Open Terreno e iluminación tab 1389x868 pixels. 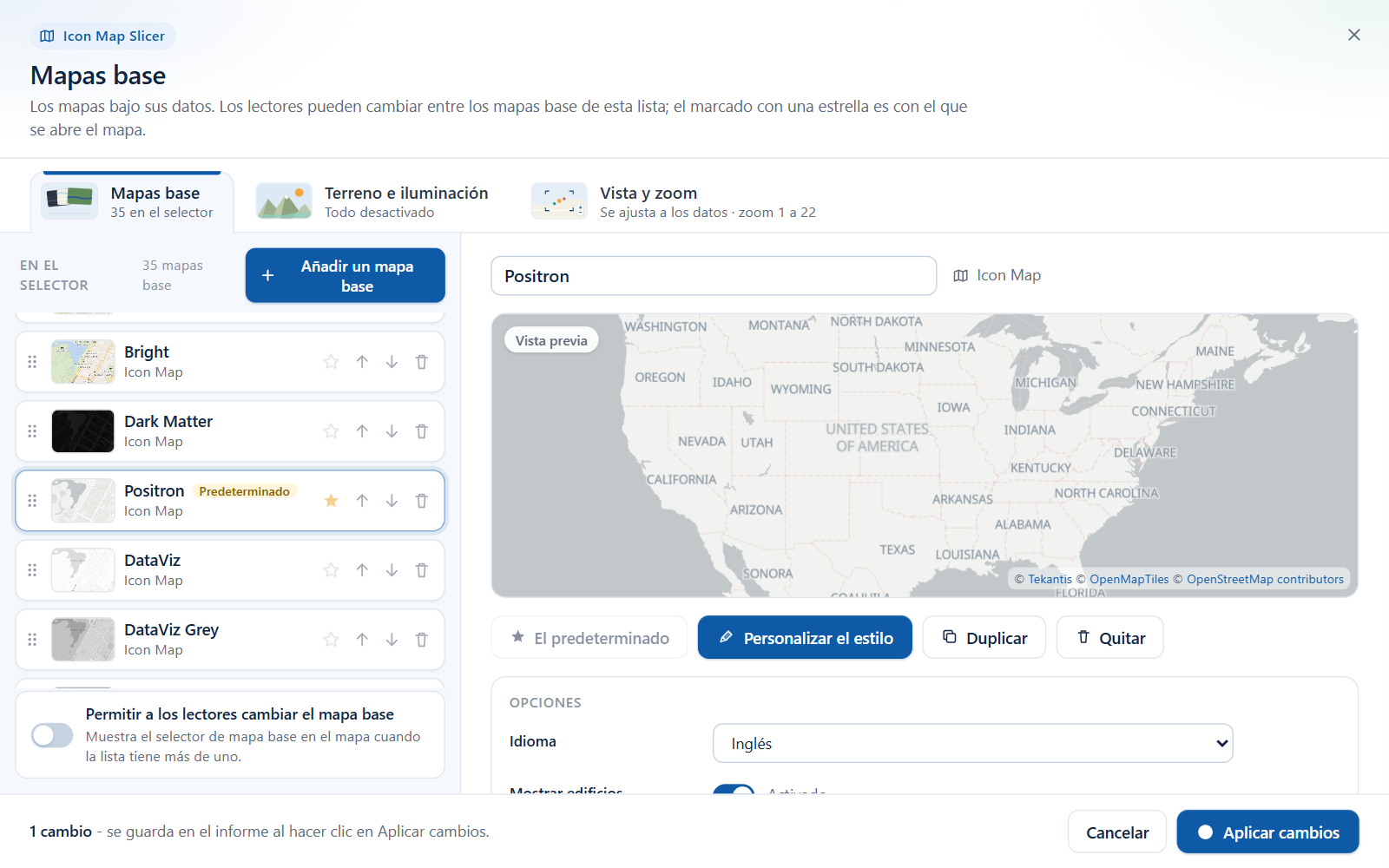372,202
